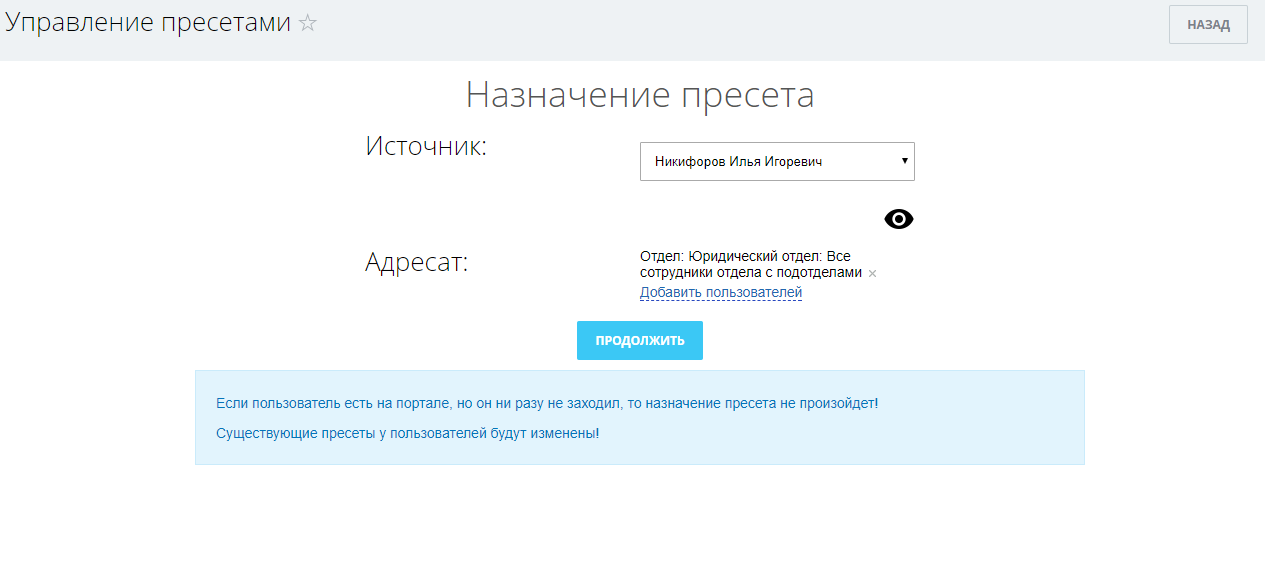Screen dimensions: 1265x563
Task: Click the arrow of the source select box
Action: click(904, 161)
